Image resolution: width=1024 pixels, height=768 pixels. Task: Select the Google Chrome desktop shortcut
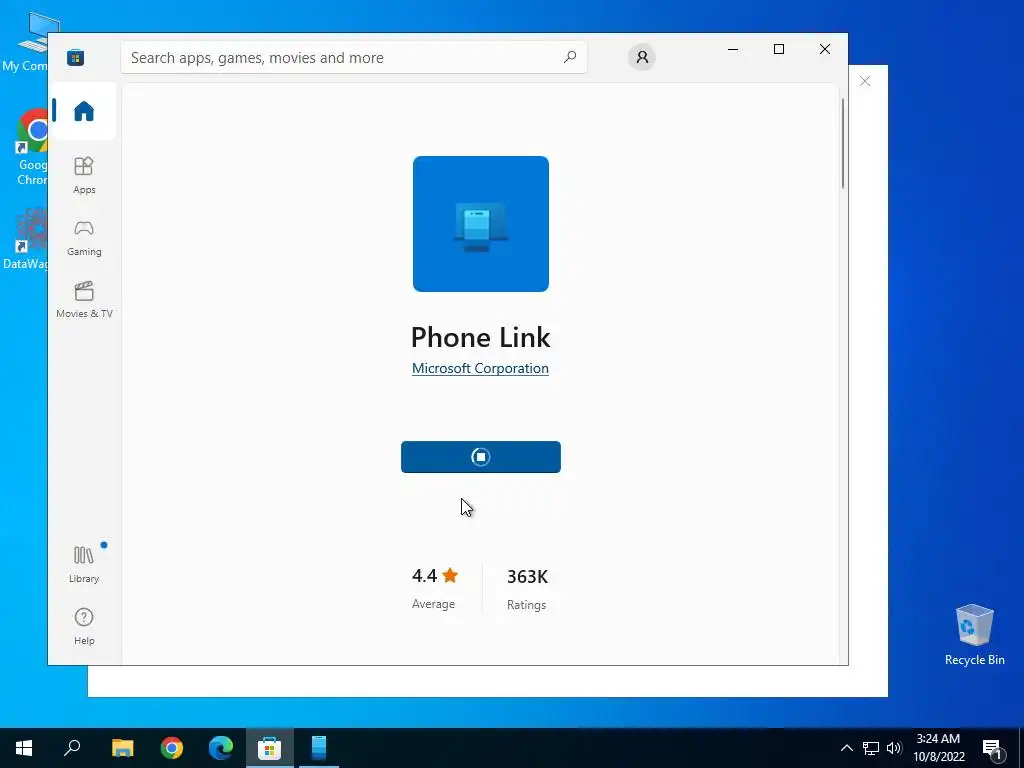32,148
